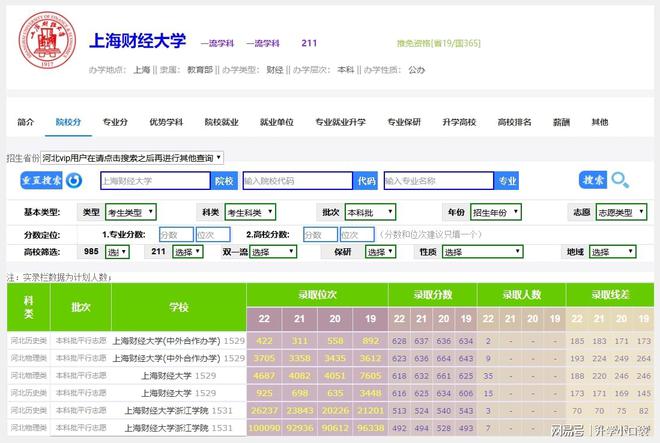Click rank value 3705 in table
This screenshot has width=660, height=443.
264,358
